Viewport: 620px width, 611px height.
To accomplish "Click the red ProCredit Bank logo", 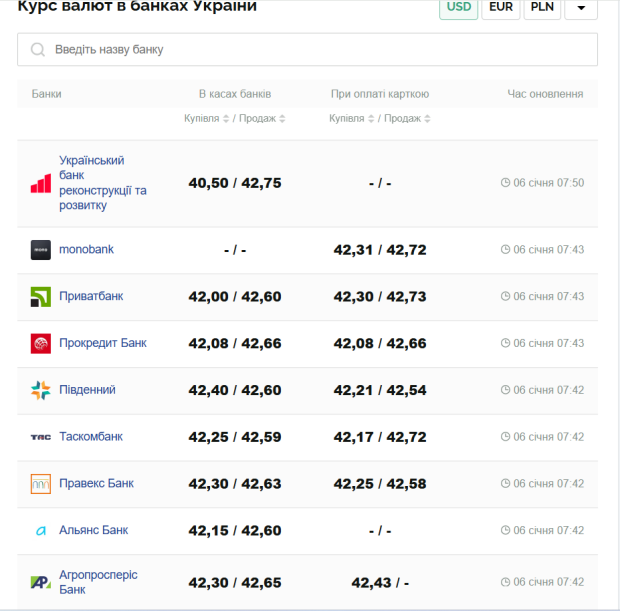I will [40, 344].
